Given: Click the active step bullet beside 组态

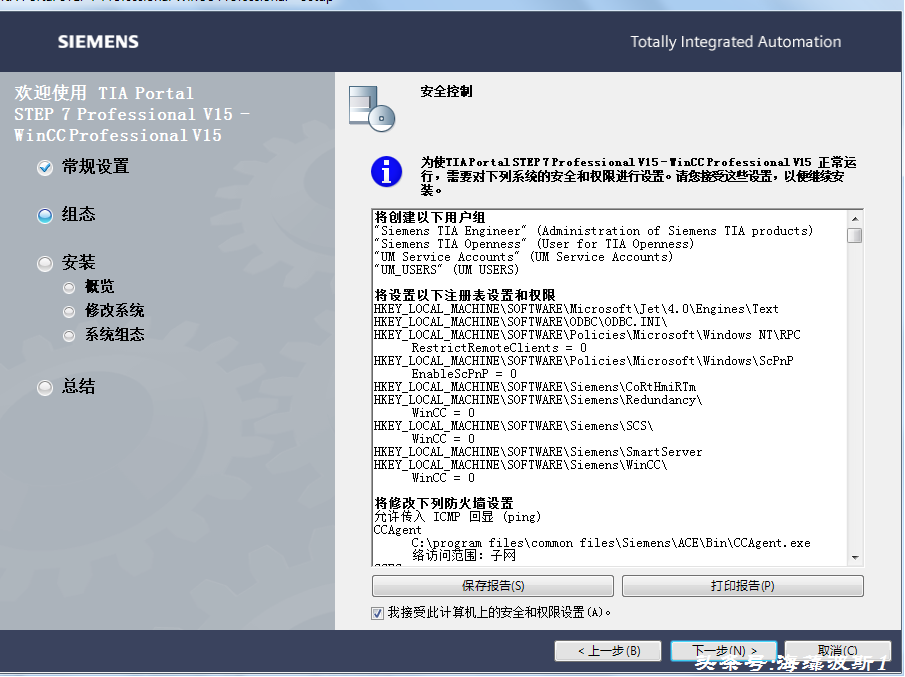Looking at the screenshot, I should (x=45, y=216).
